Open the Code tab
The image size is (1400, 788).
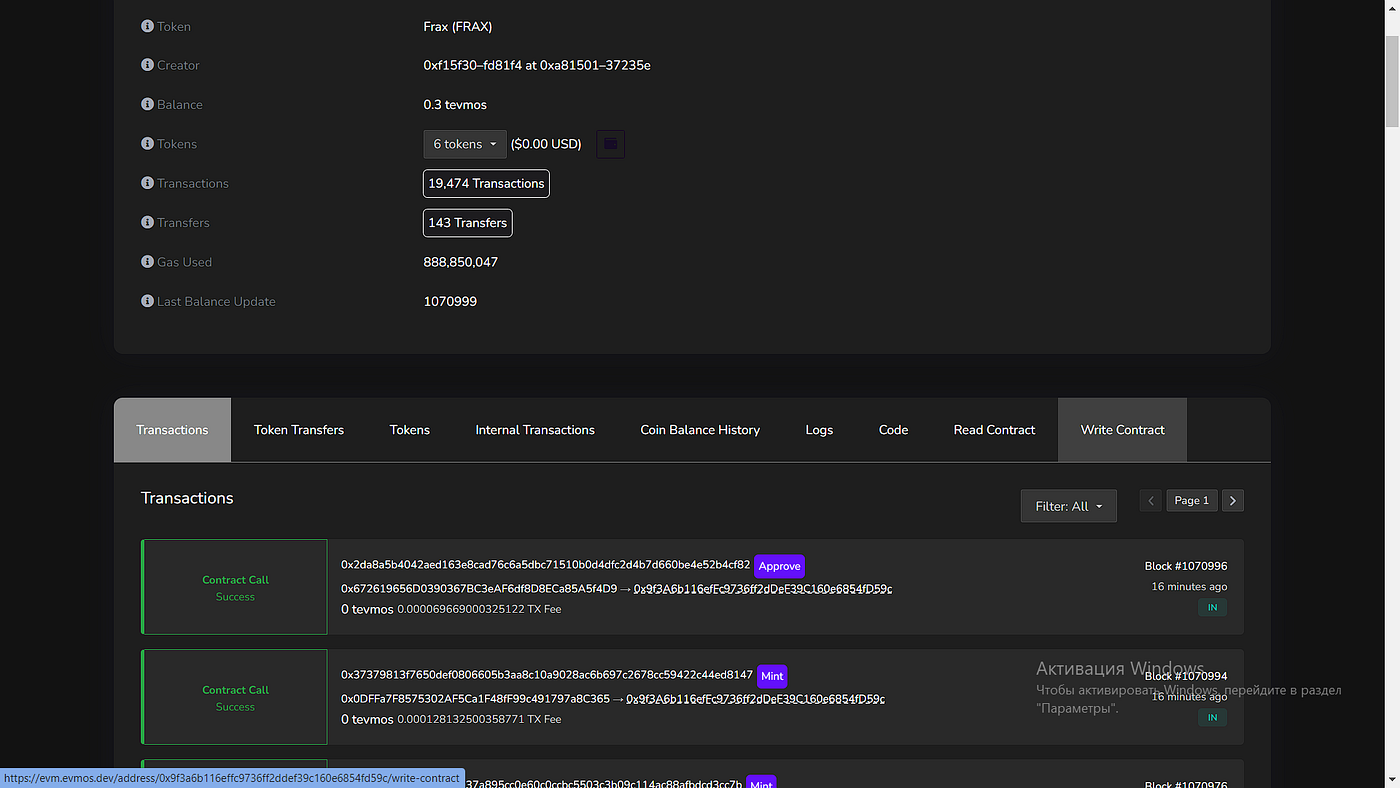[893, 430]
